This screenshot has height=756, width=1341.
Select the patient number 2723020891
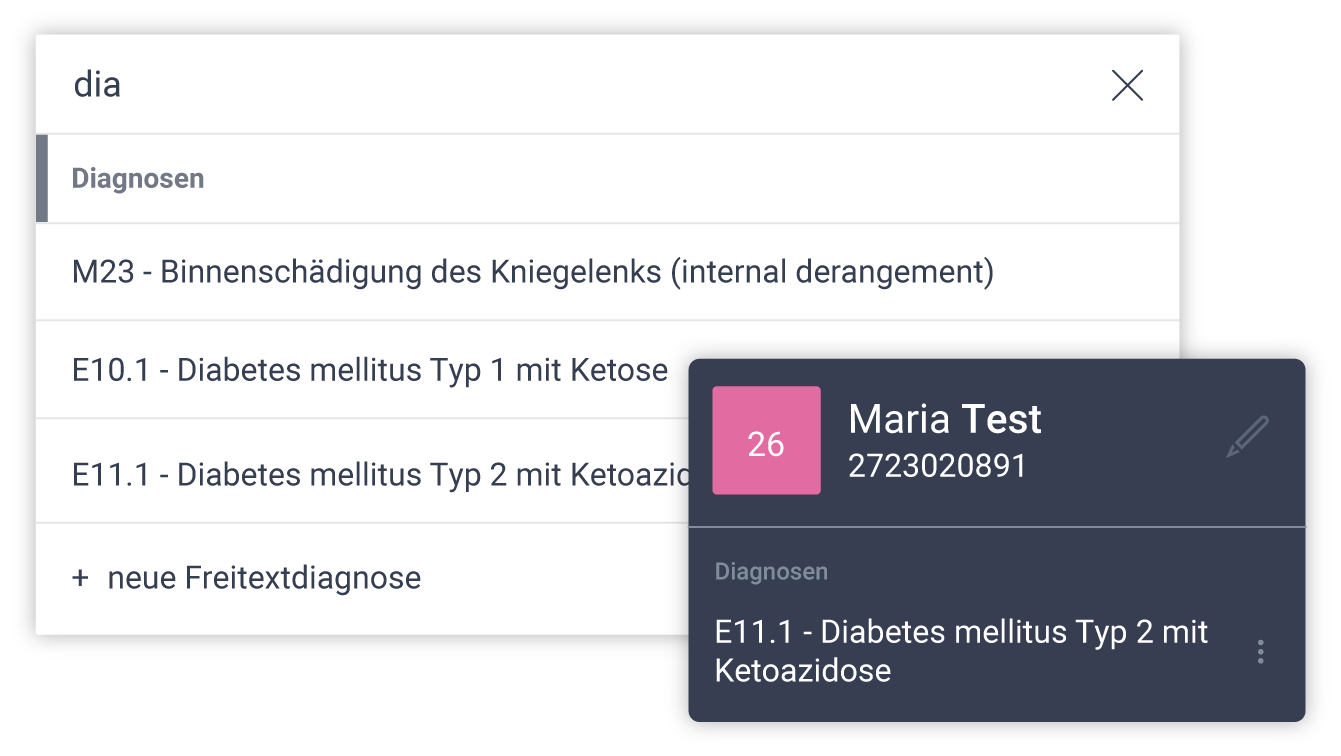click(937, 467)
